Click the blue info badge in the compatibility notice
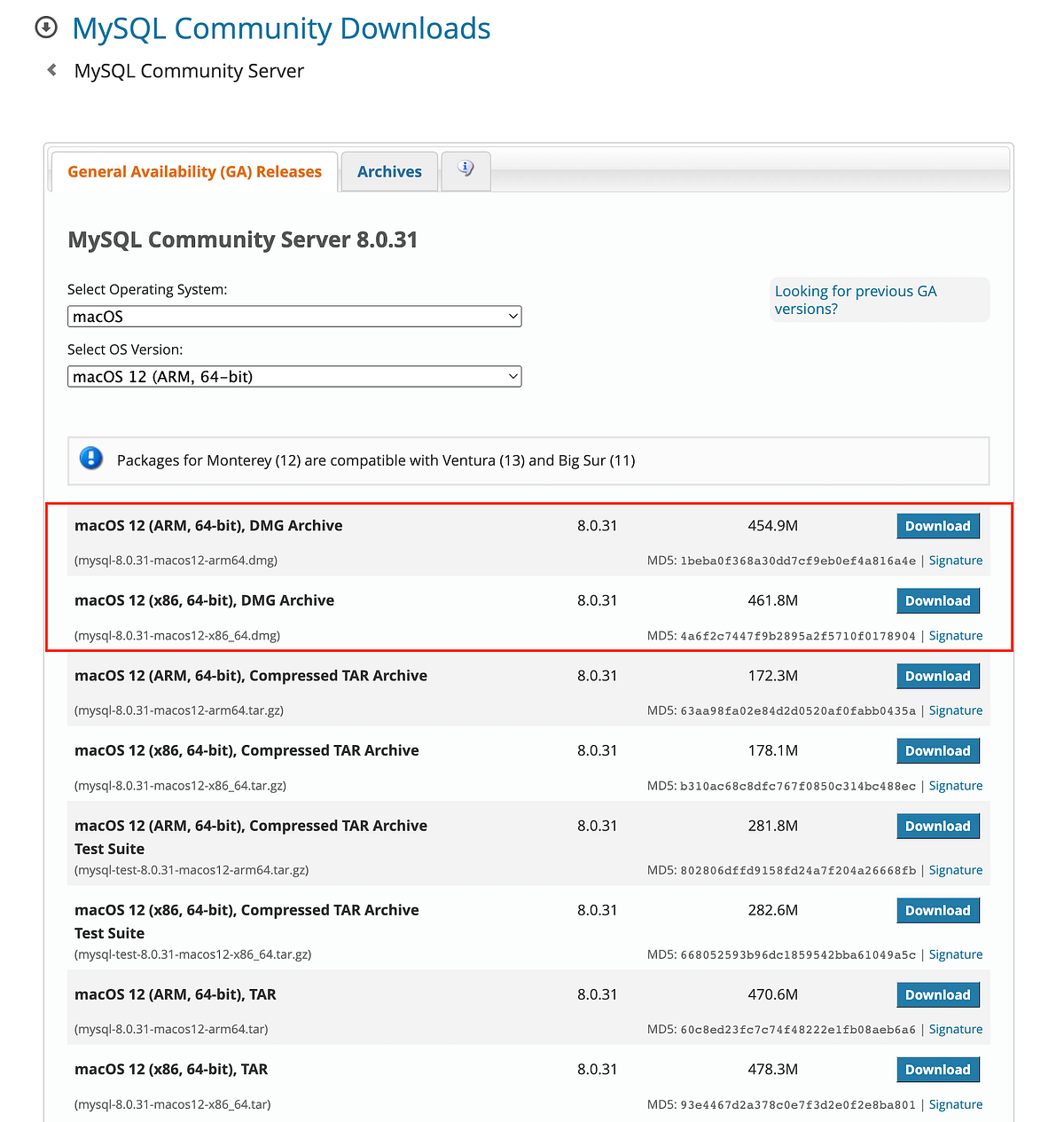This screenshot has height=1122, width=1064. click(x=90, y=459)
